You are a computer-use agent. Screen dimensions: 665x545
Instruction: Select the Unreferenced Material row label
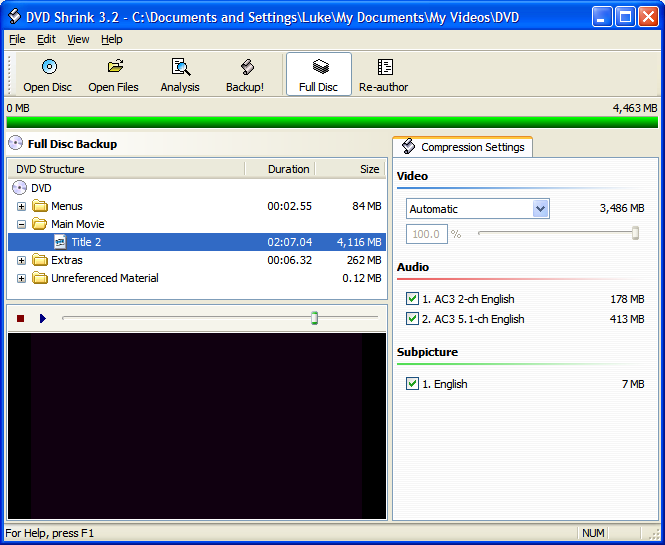pos(105,278)
